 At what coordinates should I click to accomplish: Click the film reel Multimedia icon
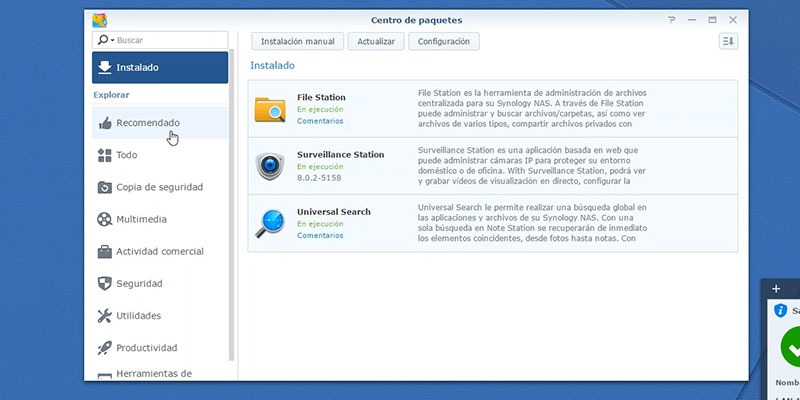[105, 219]
